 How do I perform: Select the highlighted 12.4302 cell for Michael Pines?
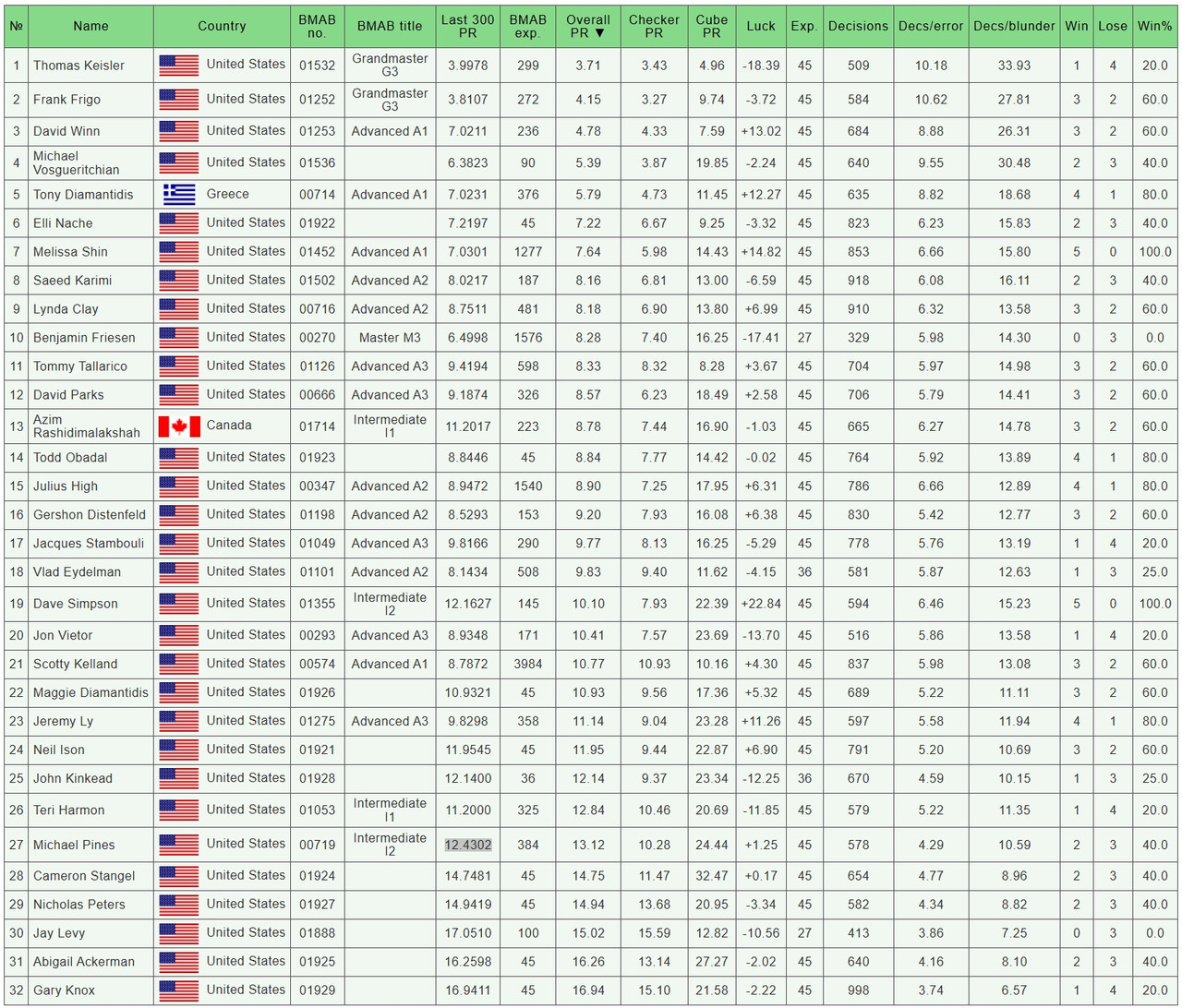[468, 845]
